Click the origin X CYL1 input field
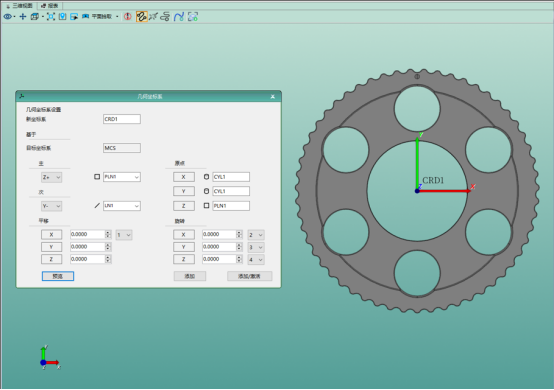The width and height of the screenshot is (554, 390). pos(231,177)
